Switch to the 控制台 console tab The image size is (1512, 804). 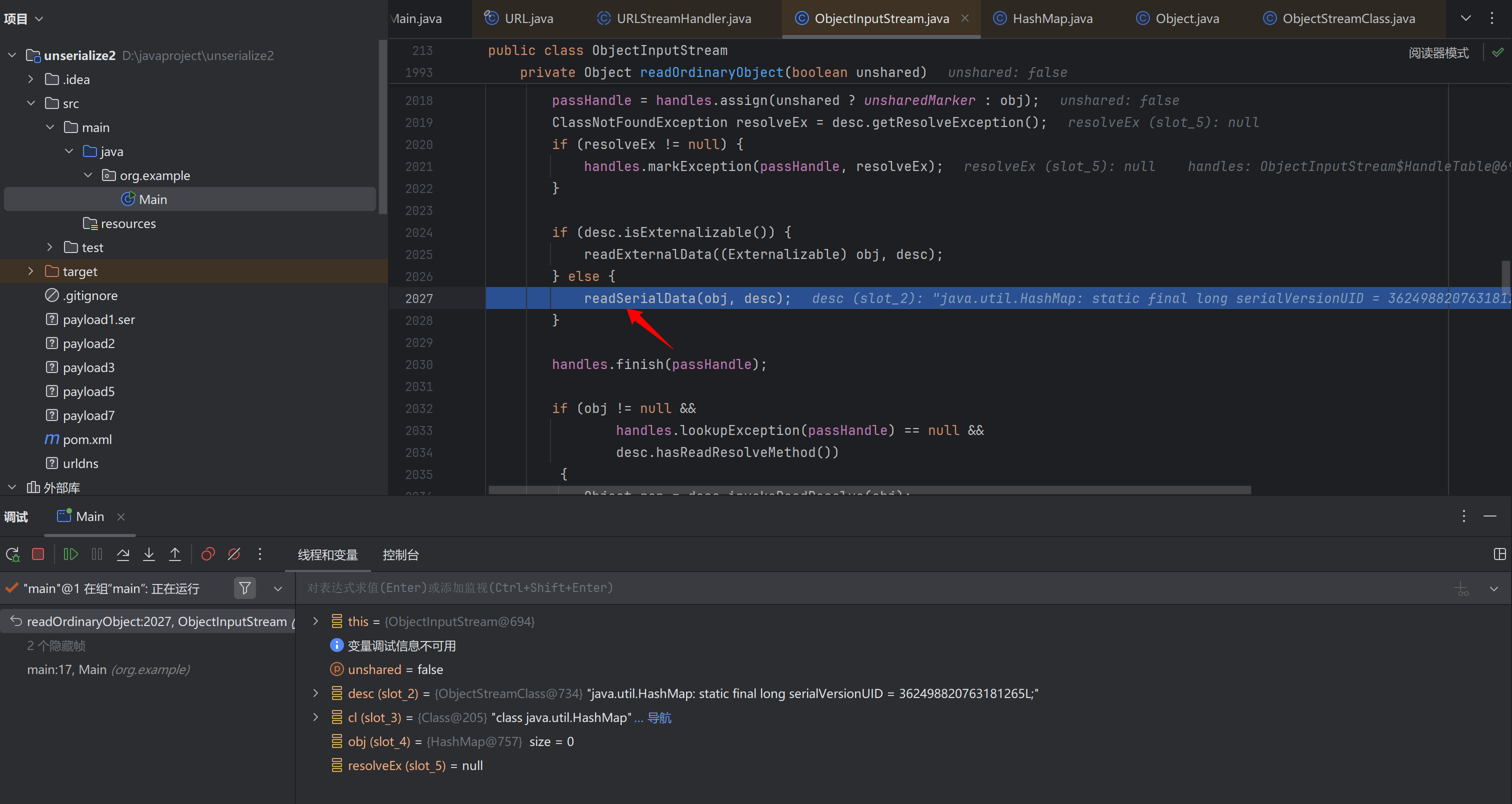pos(400,554)
